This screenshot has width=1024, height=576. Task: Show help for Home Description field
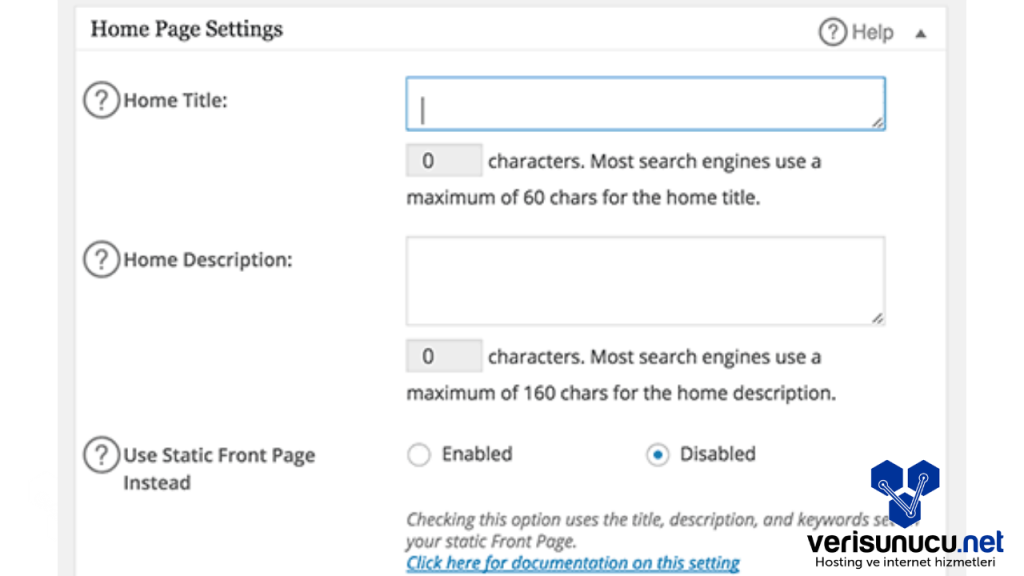(101, 260)
